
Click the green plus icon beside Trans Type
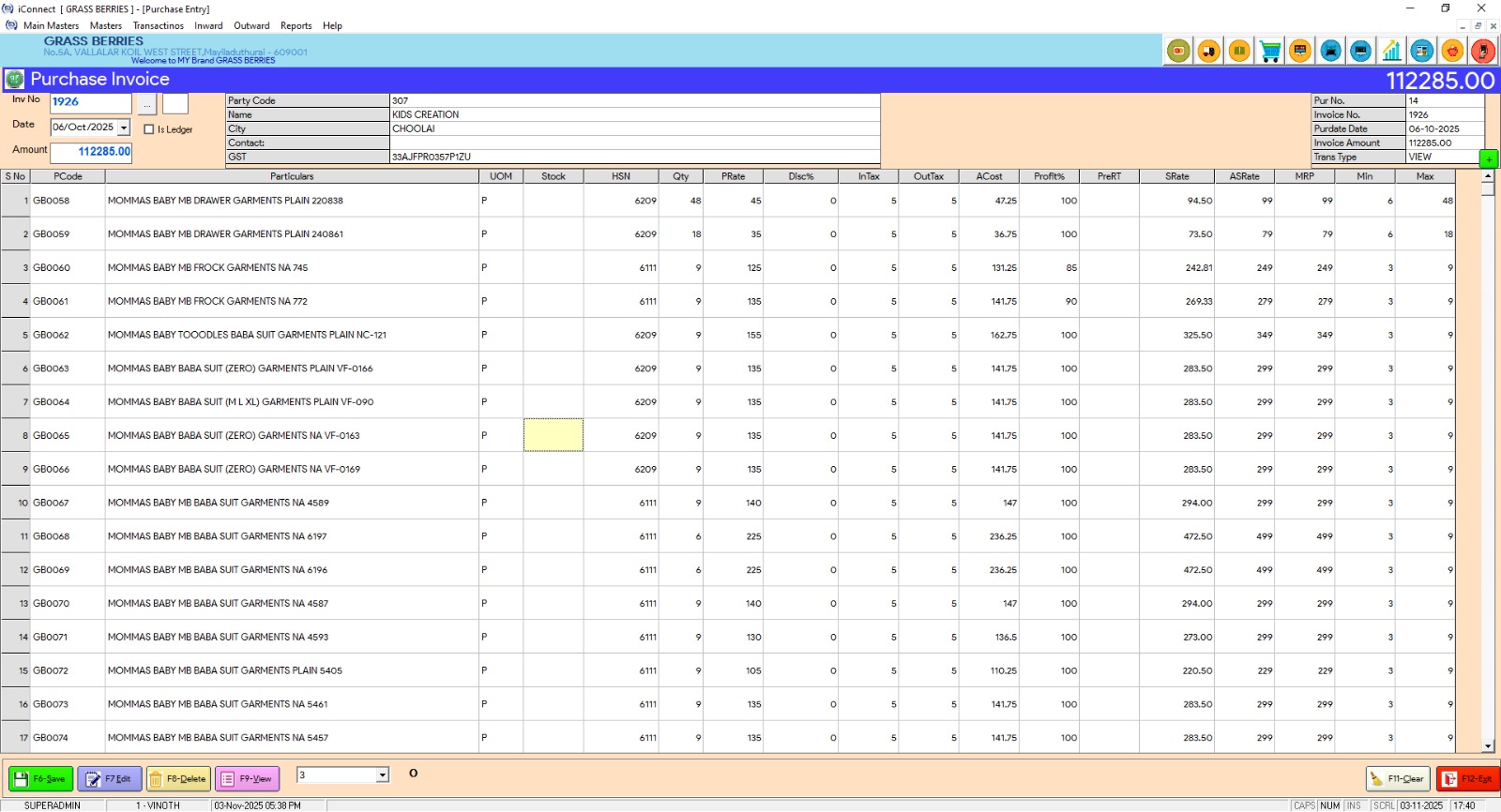point(1489,158)
